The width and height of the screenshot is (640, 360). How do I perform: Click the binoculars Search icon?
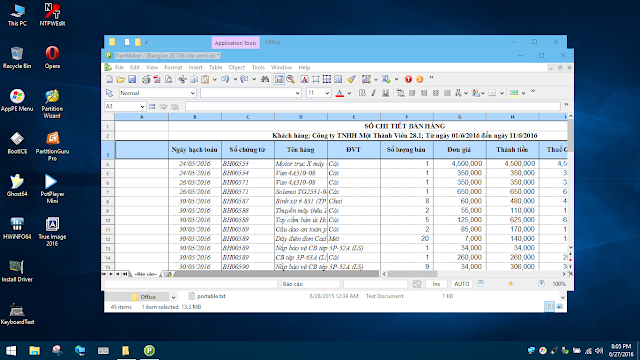coord(265,79)
